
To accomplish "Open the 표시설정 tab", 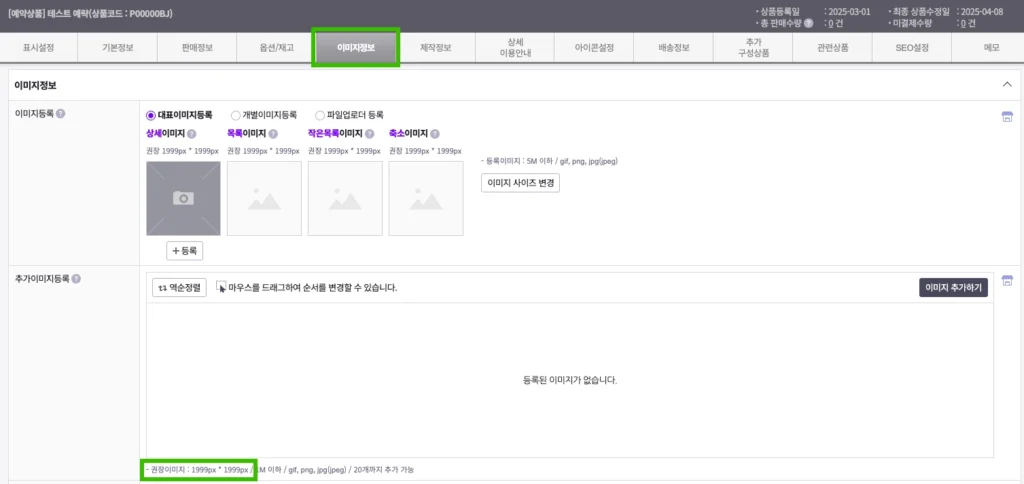I will [x=39, y=48].
